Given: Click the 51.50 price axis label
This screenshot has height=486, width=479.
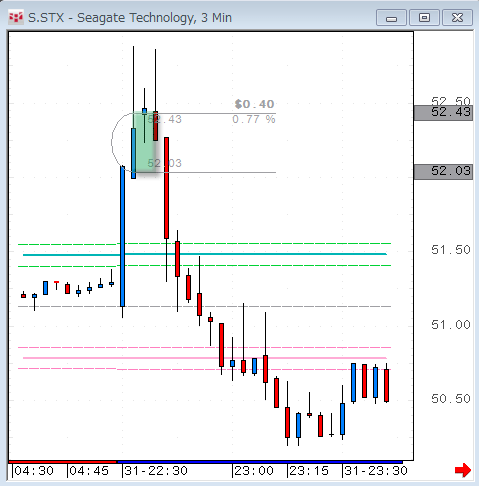Looking at the screenshot, I should point(451,250).
